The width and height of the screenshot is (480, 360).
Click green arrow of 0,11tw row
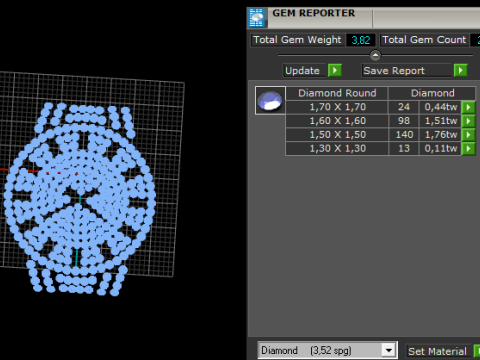point(468,148)
